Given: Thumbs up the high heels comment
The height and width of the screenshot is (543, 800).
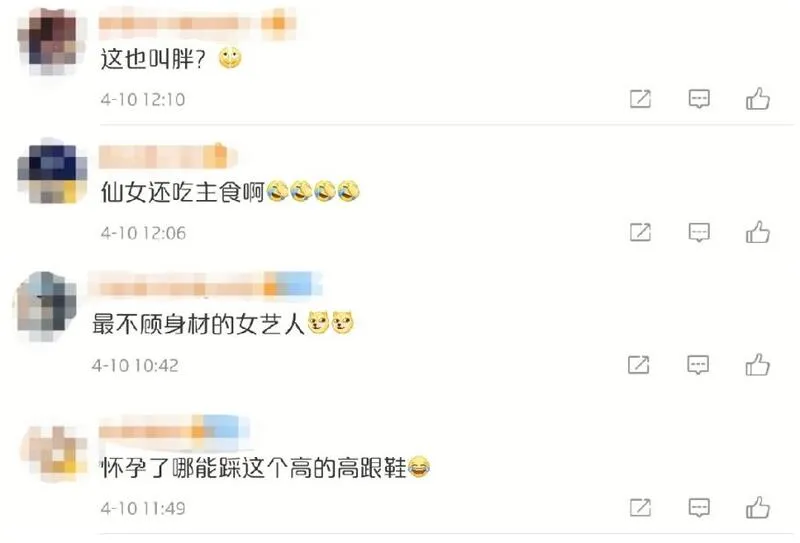Looking at the screenshot, I should tap(758, 508).
